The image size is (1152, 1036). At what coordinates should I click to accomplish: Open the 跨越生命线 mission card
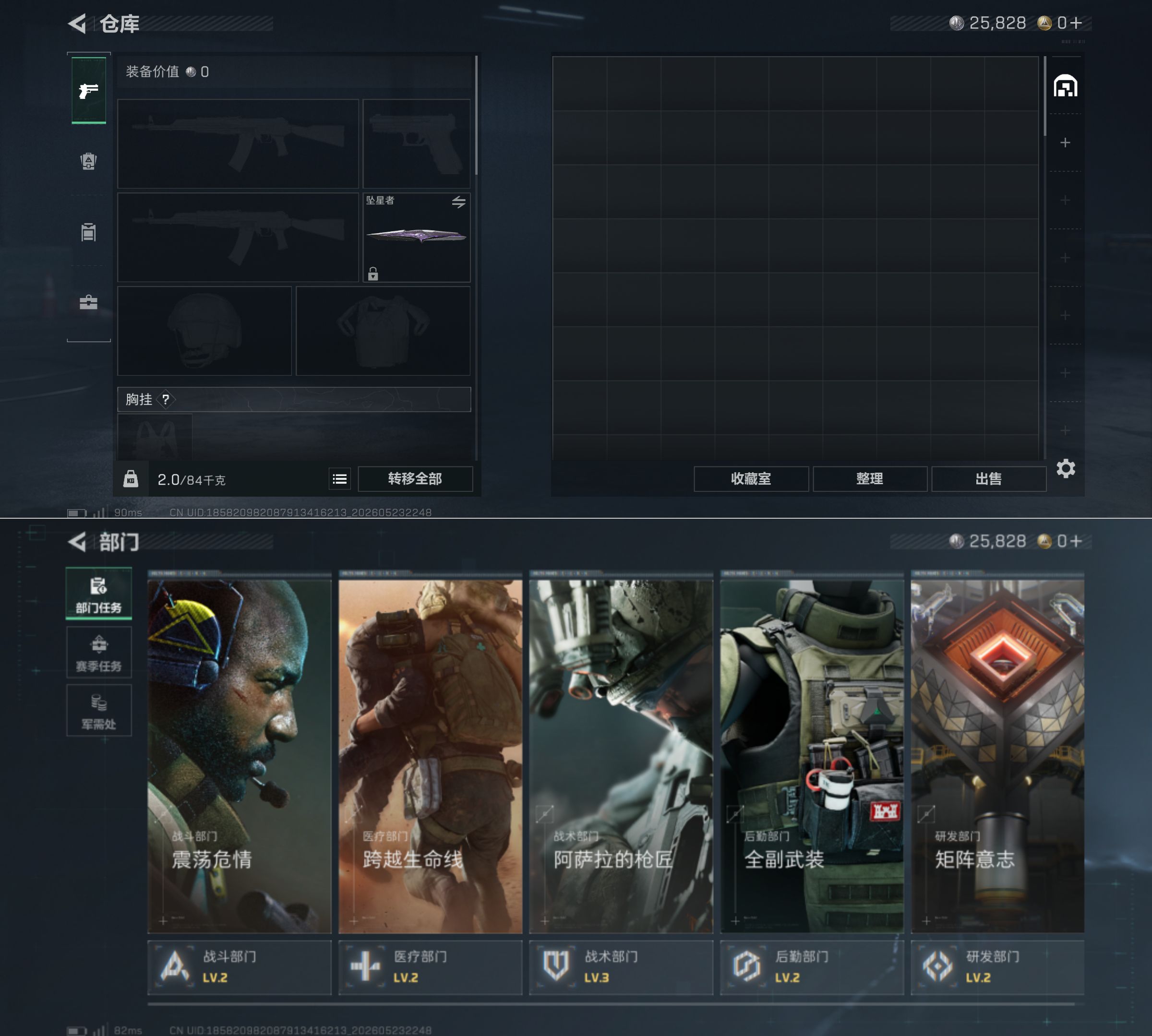431,752
